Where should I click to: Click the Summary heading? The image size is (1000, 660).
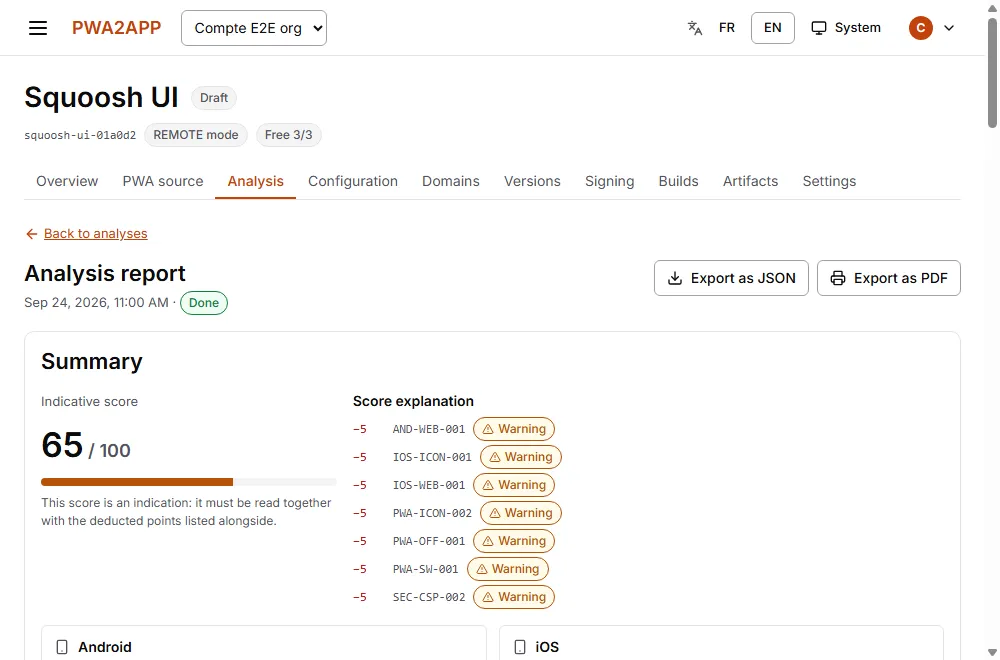click(x=92, y=362)
